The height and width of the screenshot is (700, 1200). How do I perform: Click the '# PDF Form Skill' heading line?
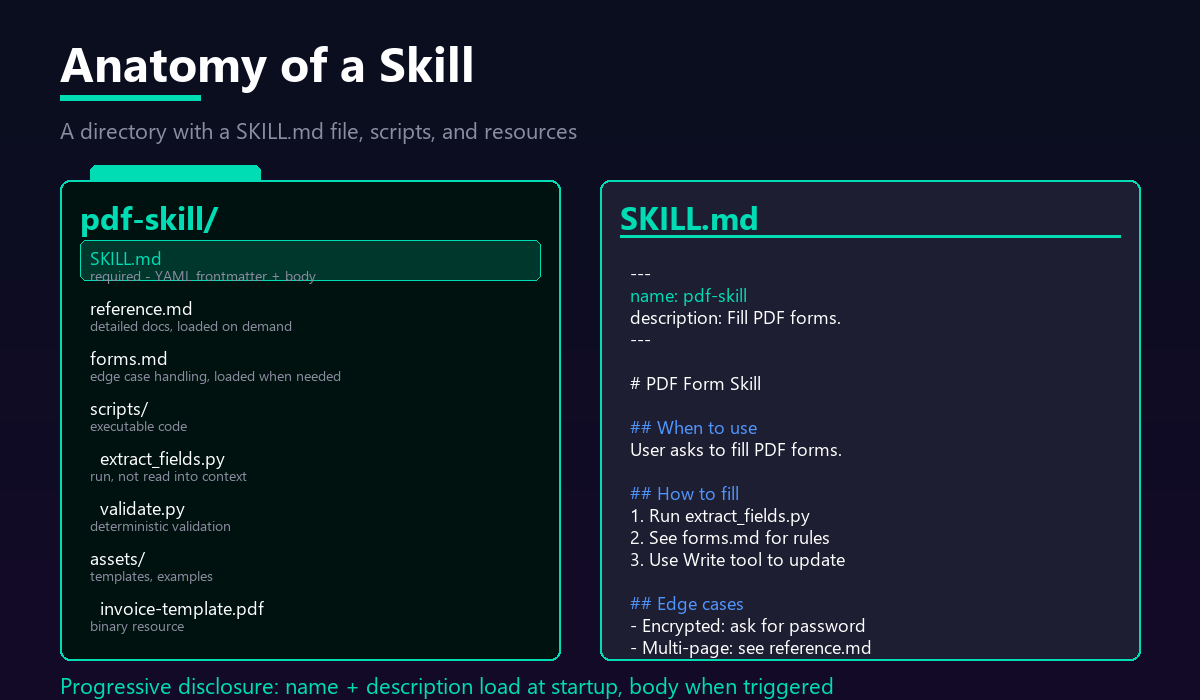click(695, 384)
